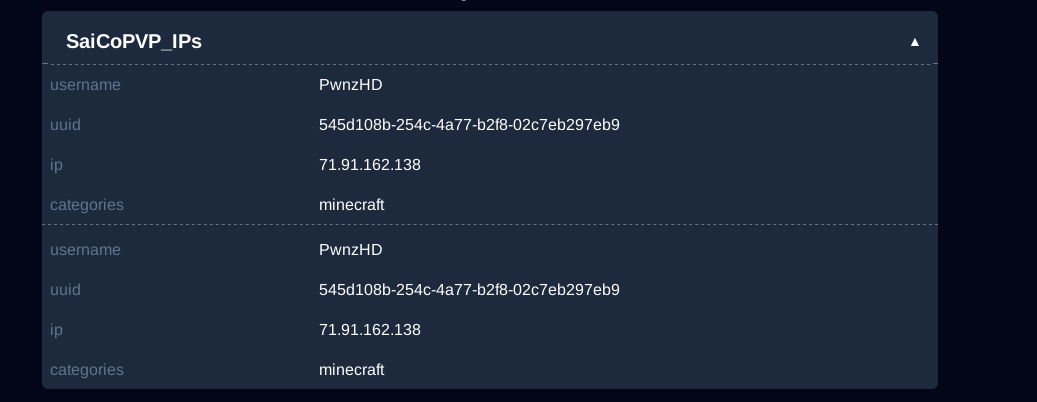The image size is (1037, 402).
Task: Click the second record's minecraft category value
Action: click(x=351, y=370)
